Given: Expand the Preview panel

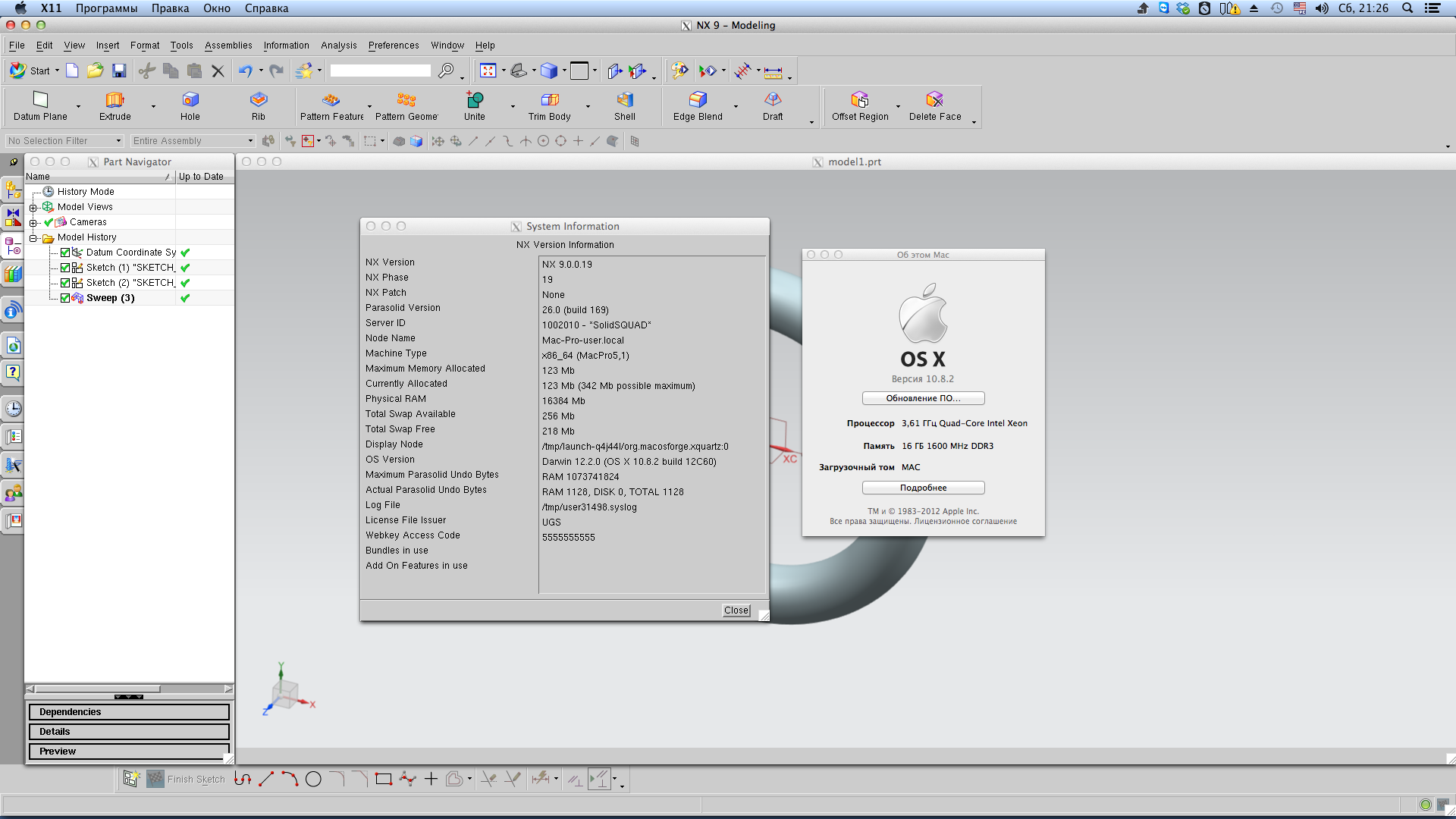Looking at the screenshot, I should (x=129, y=752).
